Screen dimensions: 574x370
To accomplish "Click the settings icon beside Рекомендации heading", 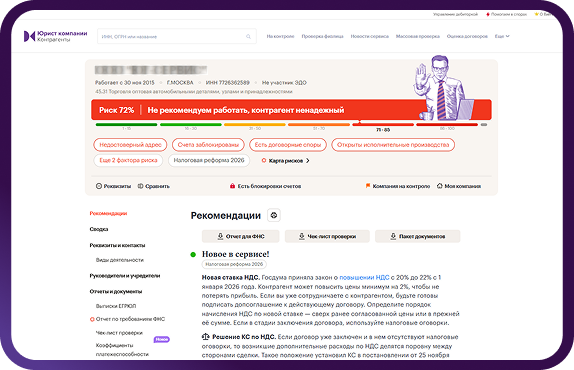I will (x=274, y=215).
